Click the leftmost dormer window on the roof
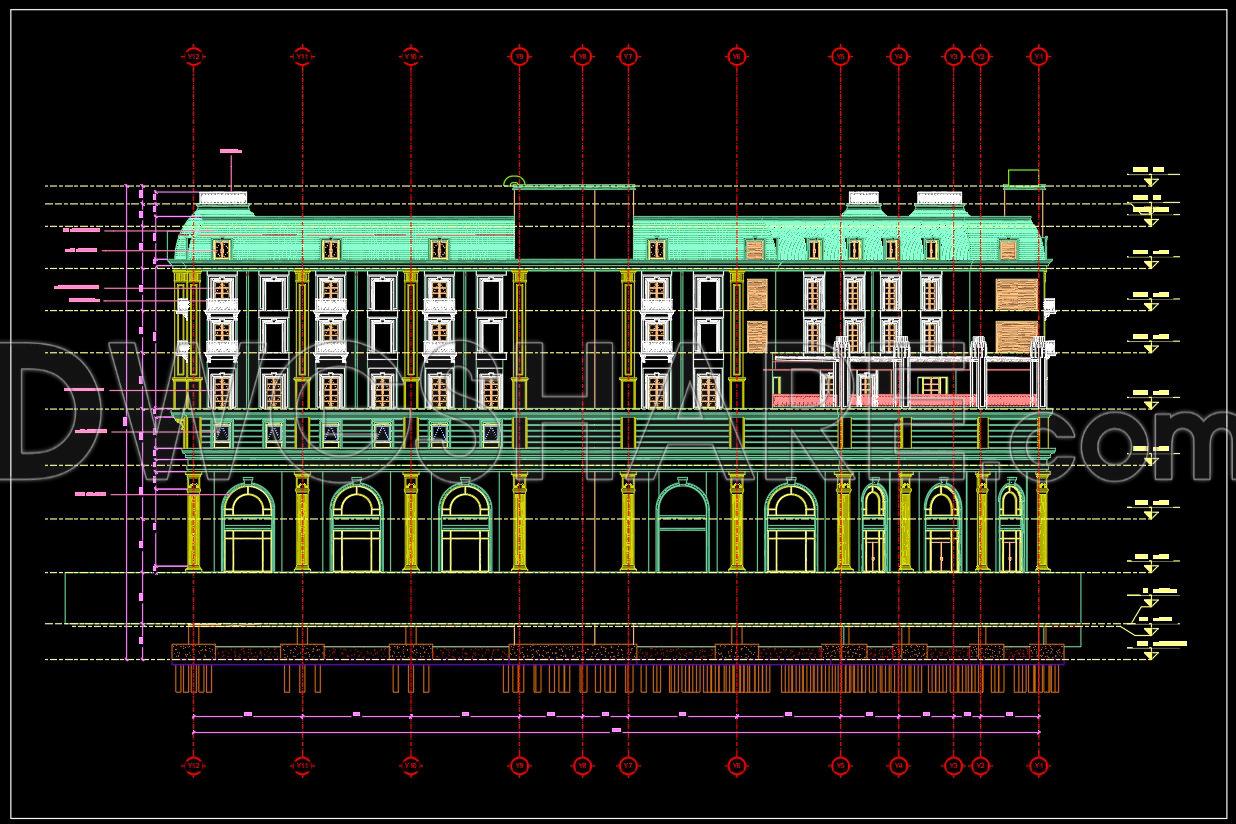Viewport: 1236px width, 824px height. (x=222, y=248)
